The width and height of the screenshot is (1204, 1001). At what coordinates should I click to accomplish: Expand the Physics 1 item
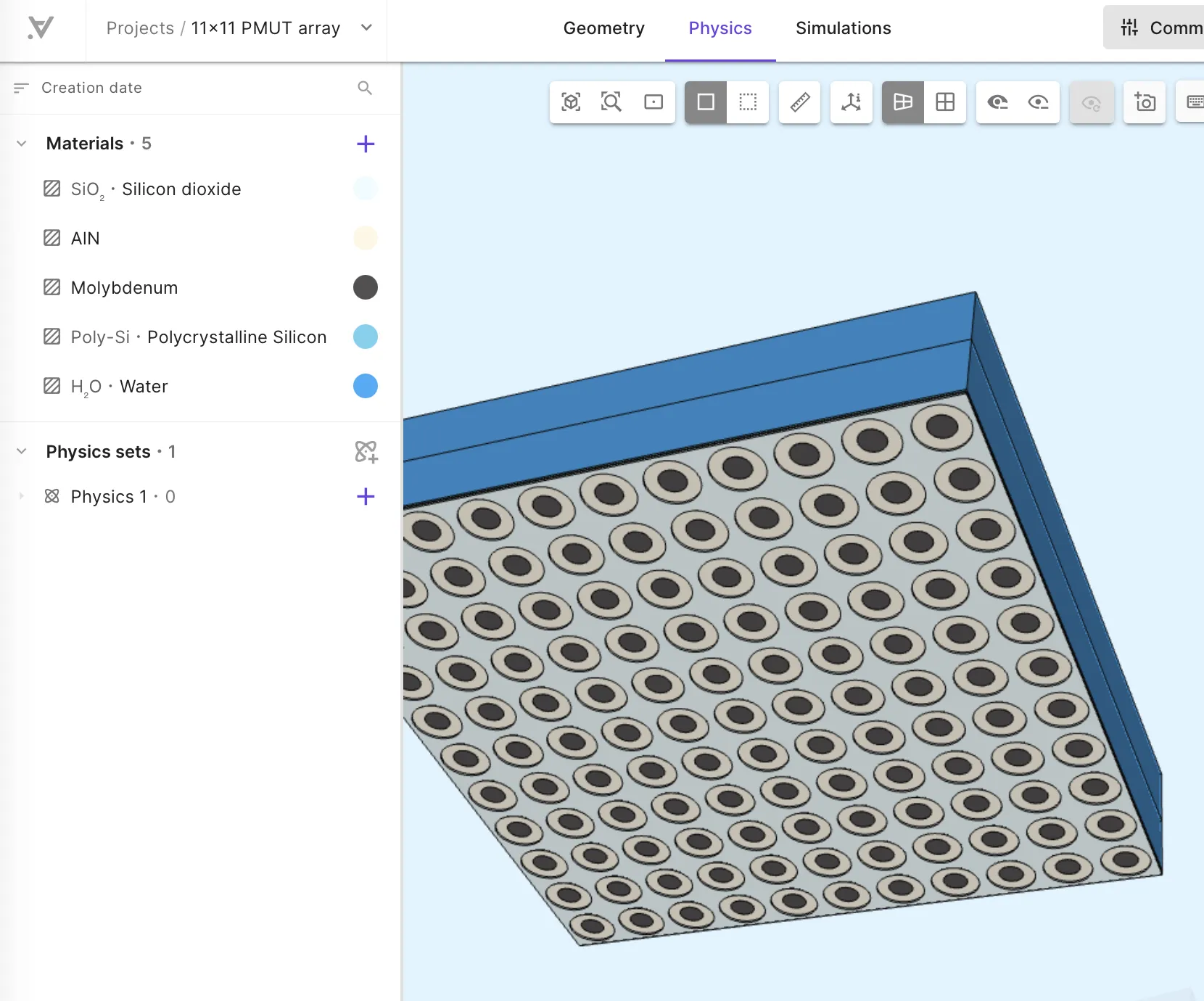point(22,496)
